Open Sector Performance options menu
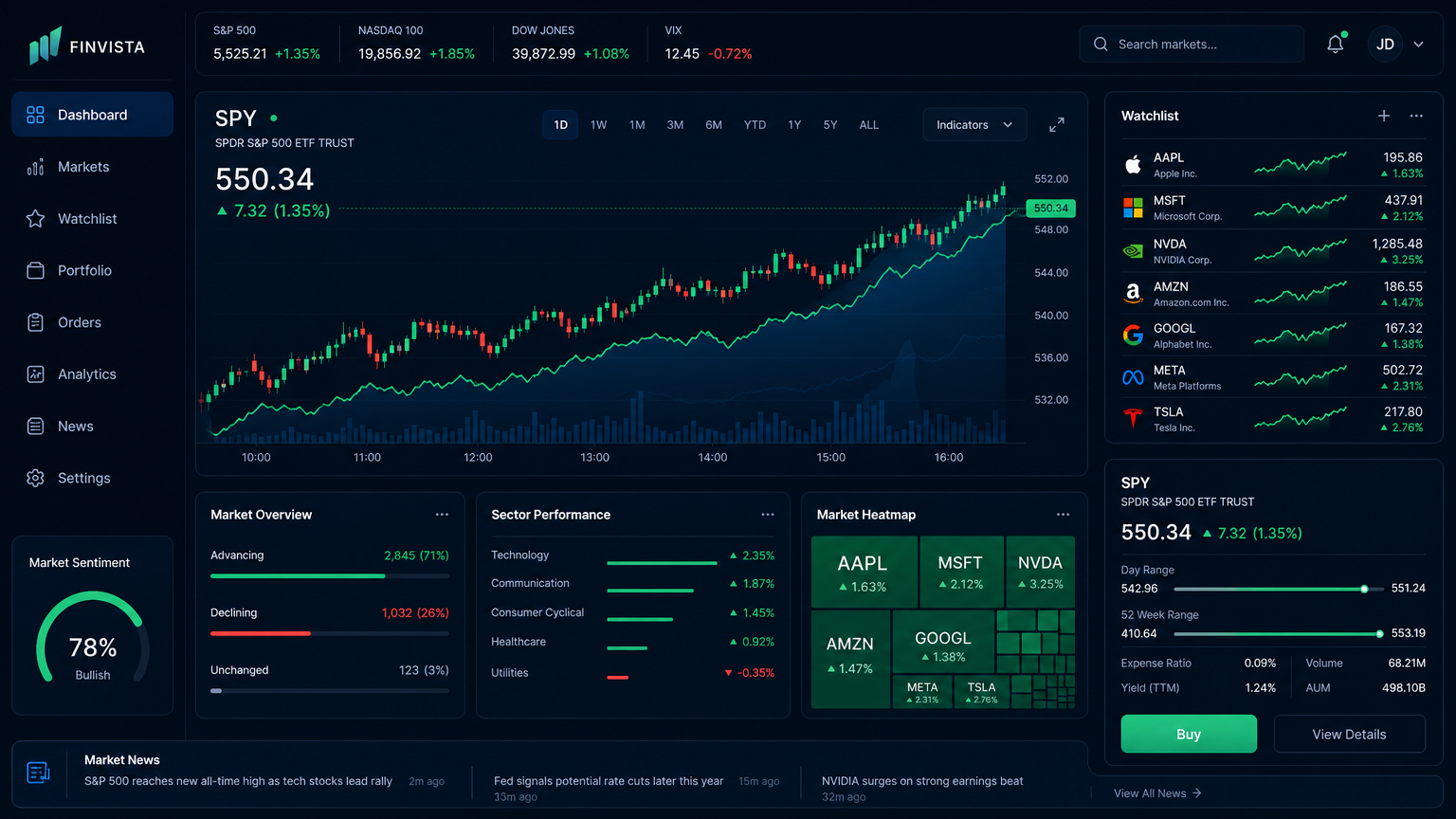 click(767, 515)
